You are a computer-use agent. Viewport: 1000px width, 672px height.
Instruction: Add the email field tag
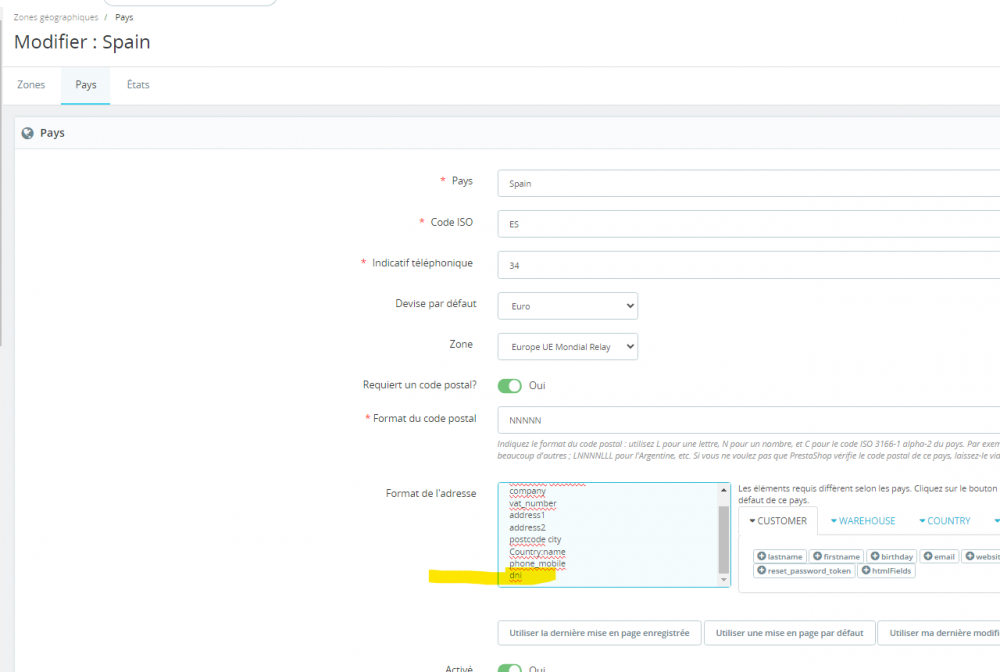[939, 557]
